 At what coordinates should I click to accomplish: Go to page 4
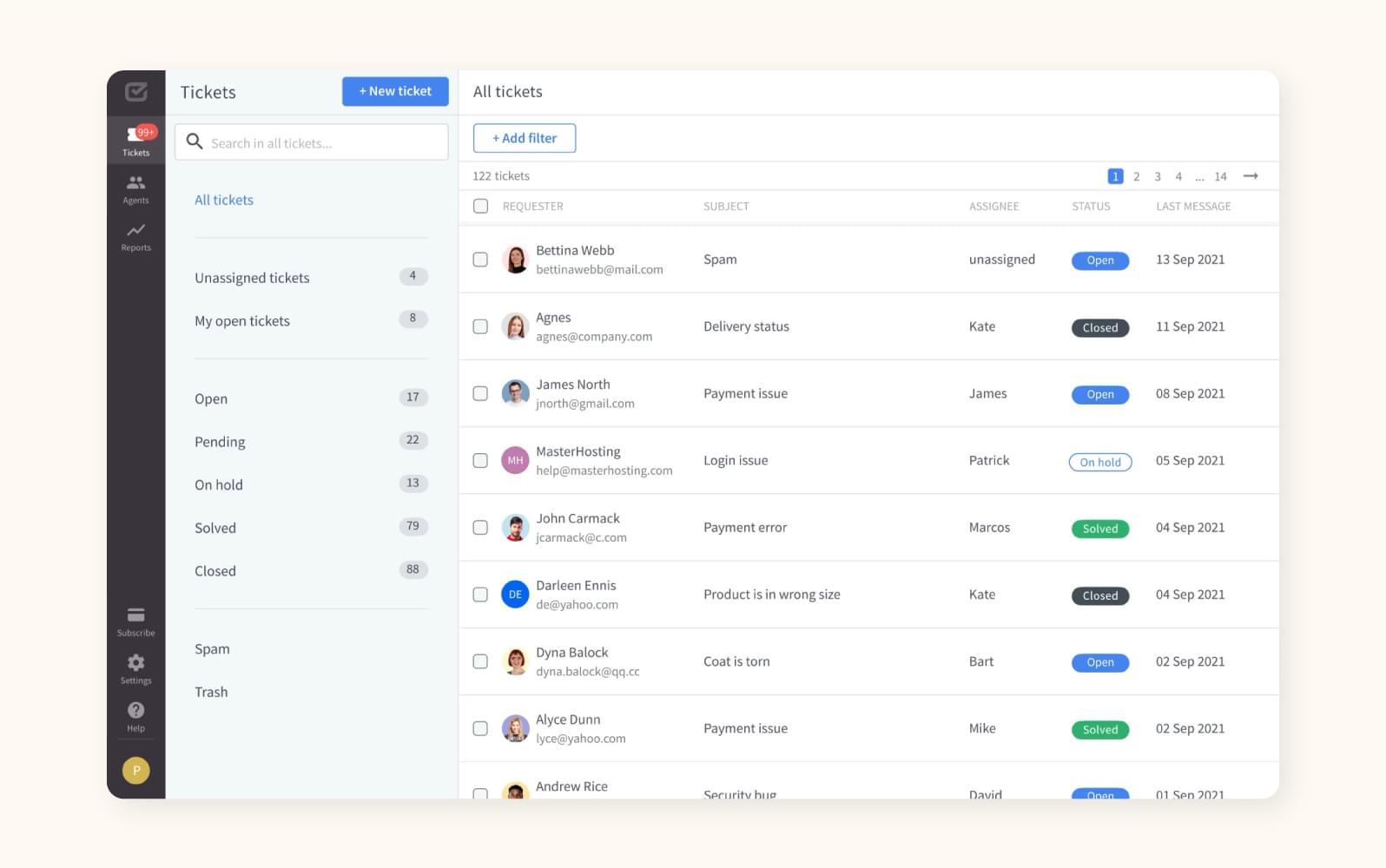(1178, 176)
